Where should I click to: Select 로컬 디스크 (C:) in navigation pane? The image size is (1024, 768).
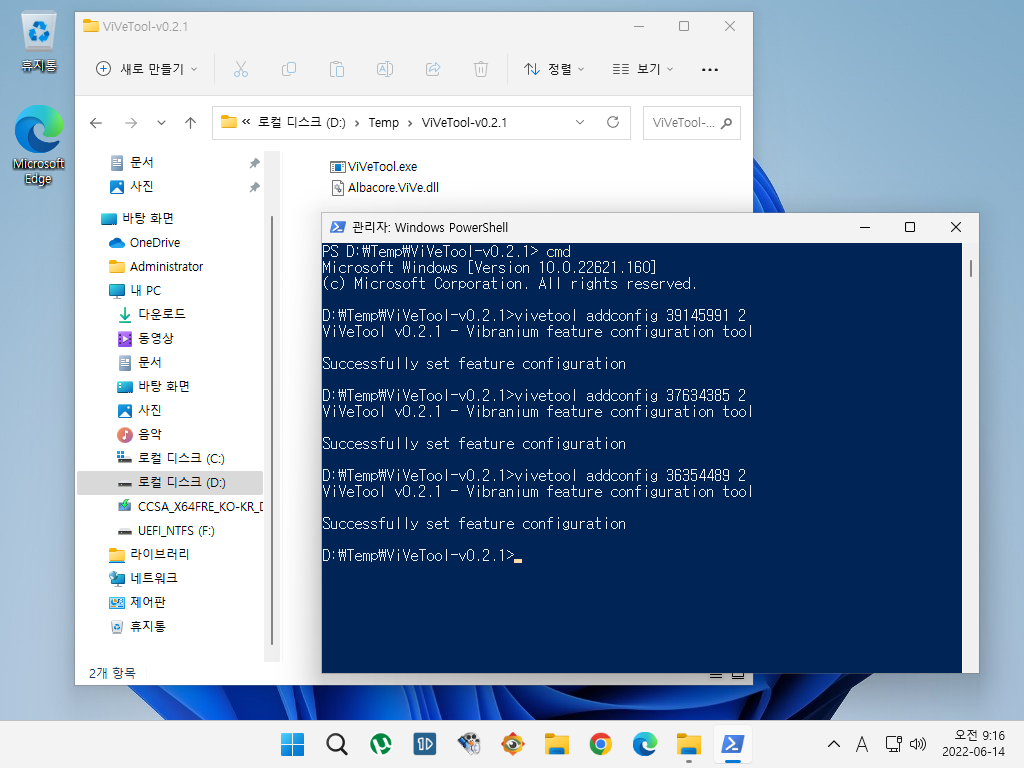click(171, 458)
